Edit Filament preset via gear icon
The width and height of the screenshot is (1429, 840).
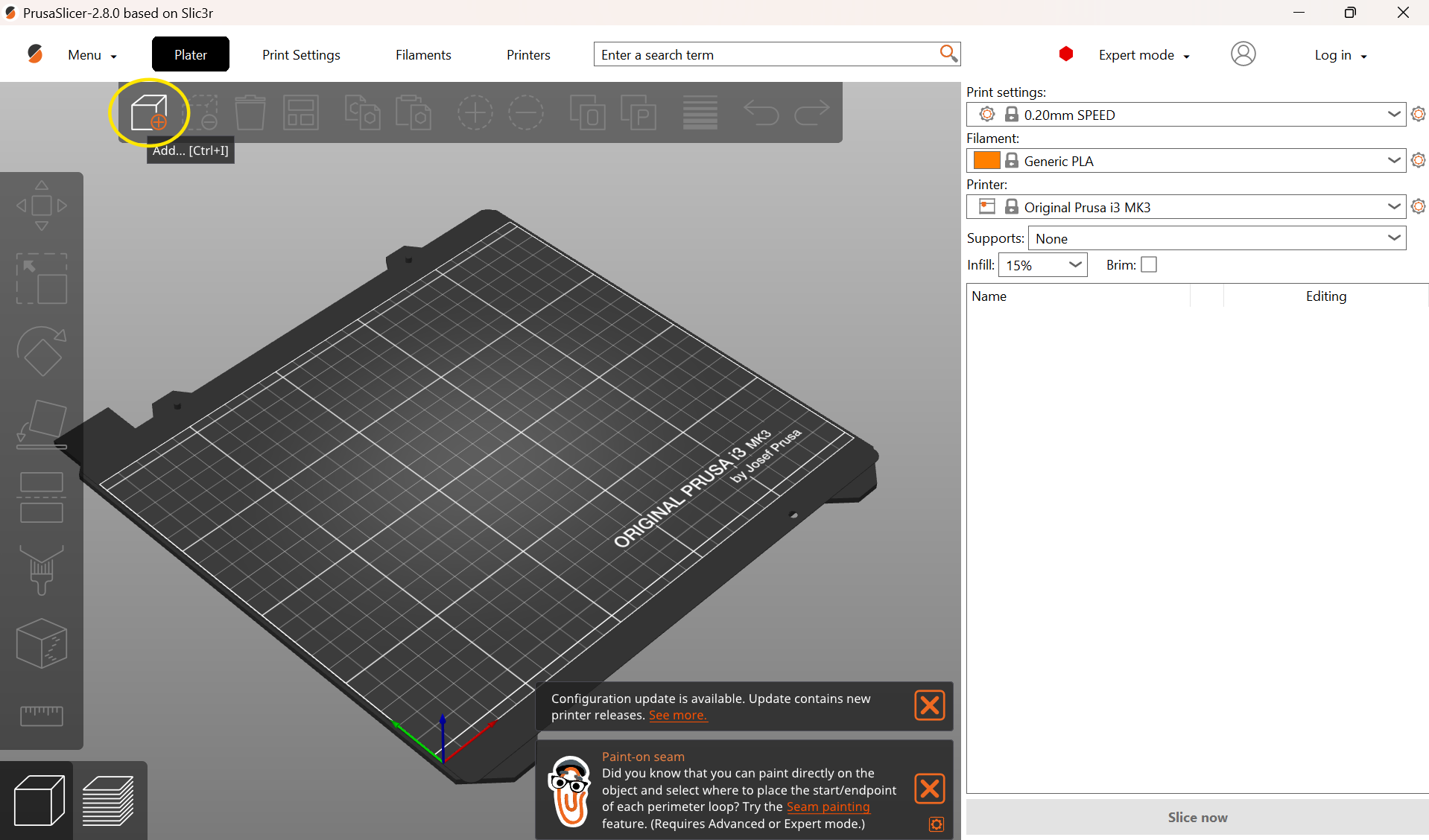coord(1418,160)
